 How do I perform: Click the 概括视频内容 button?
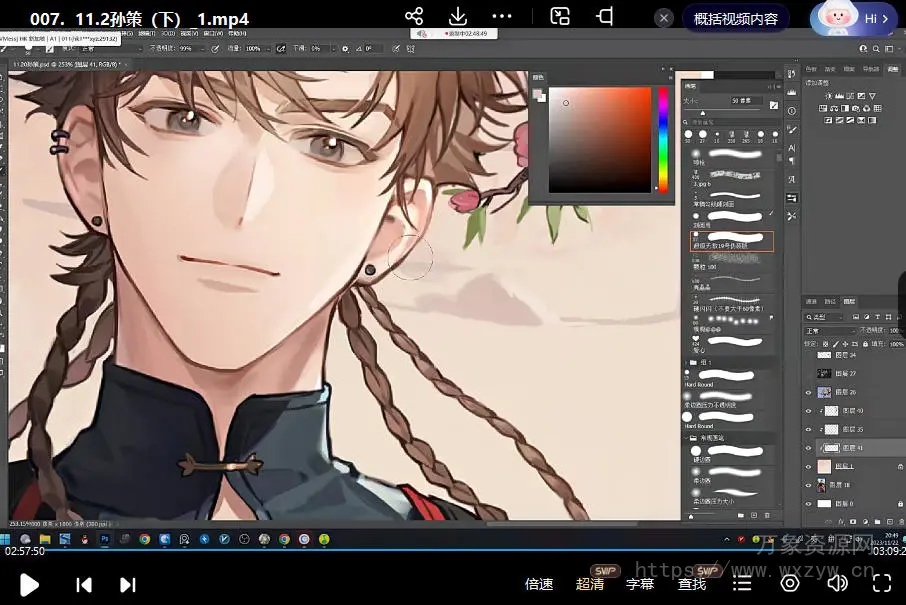(x=735, y=19)
